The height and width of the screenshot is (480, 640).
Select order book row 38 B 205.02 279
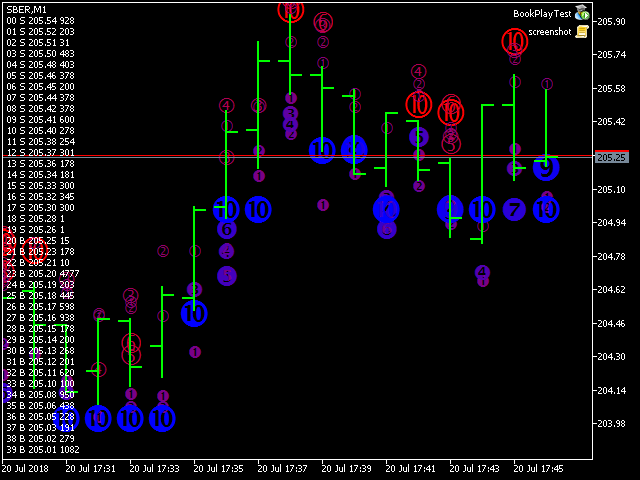[40, 439]
